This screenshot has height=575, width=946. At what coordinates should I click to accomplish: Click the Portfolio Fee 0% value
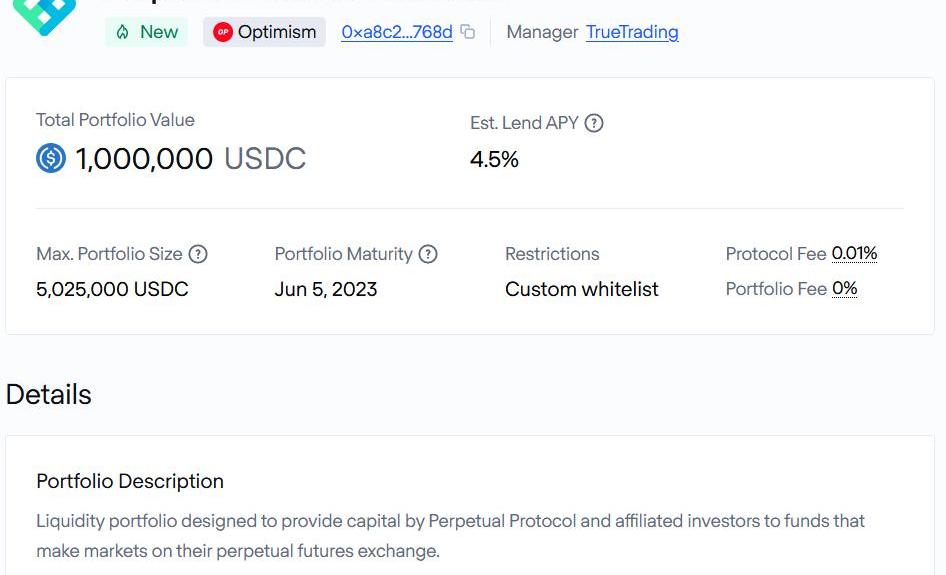click(x=844, y=289)
